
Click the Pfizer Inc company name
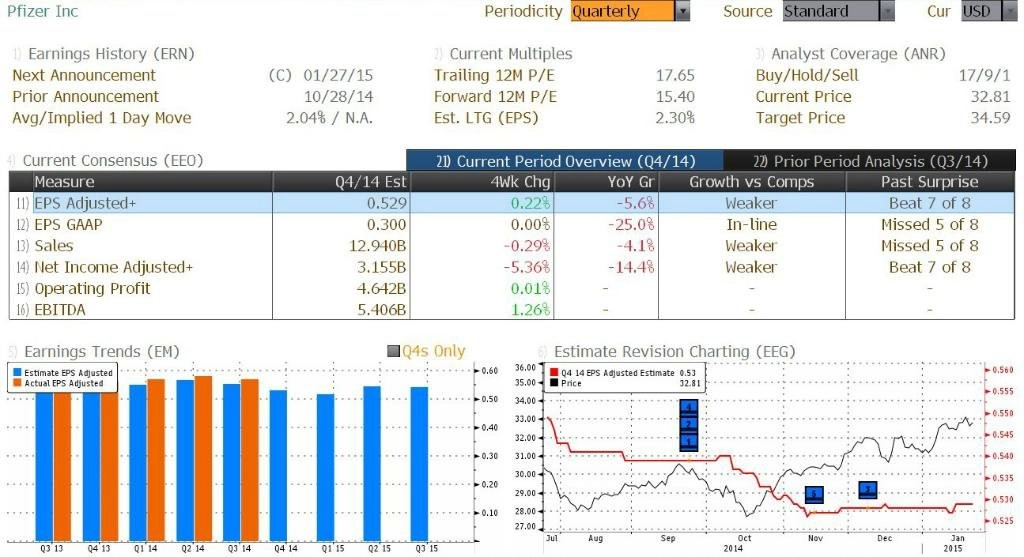point(42,11)
